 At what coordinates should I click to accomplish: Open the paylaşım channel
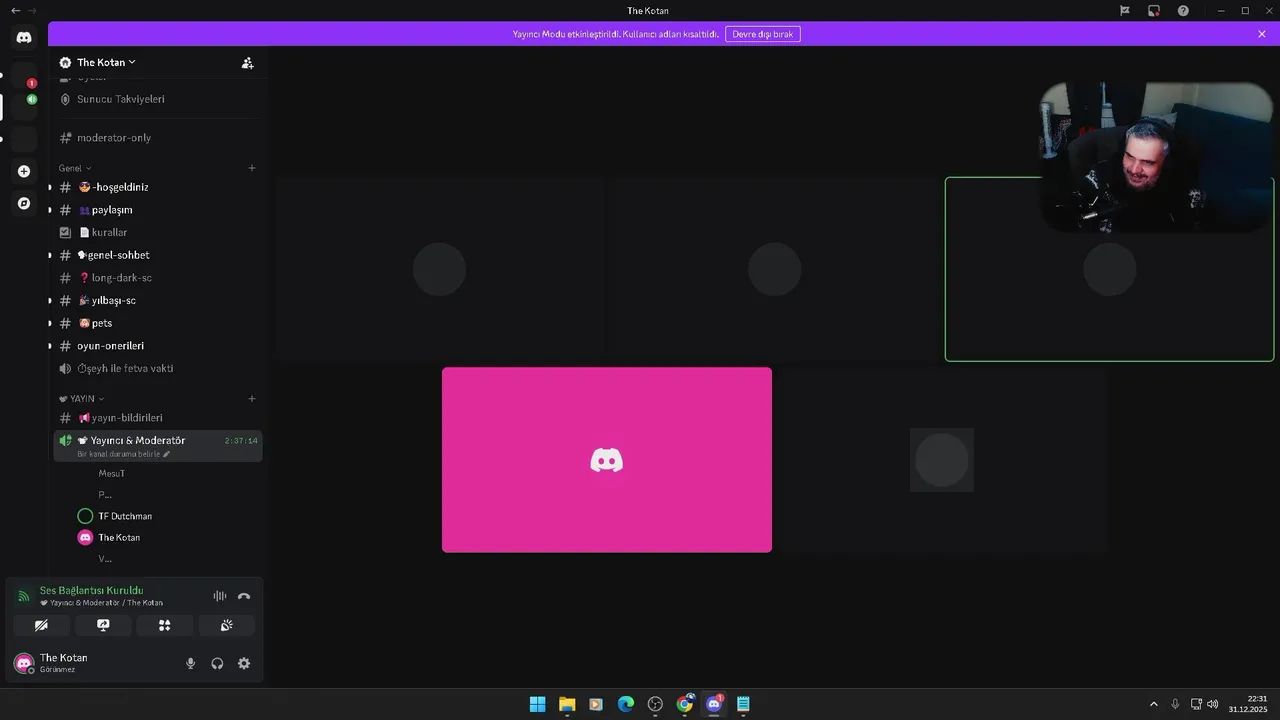point(158,210)
